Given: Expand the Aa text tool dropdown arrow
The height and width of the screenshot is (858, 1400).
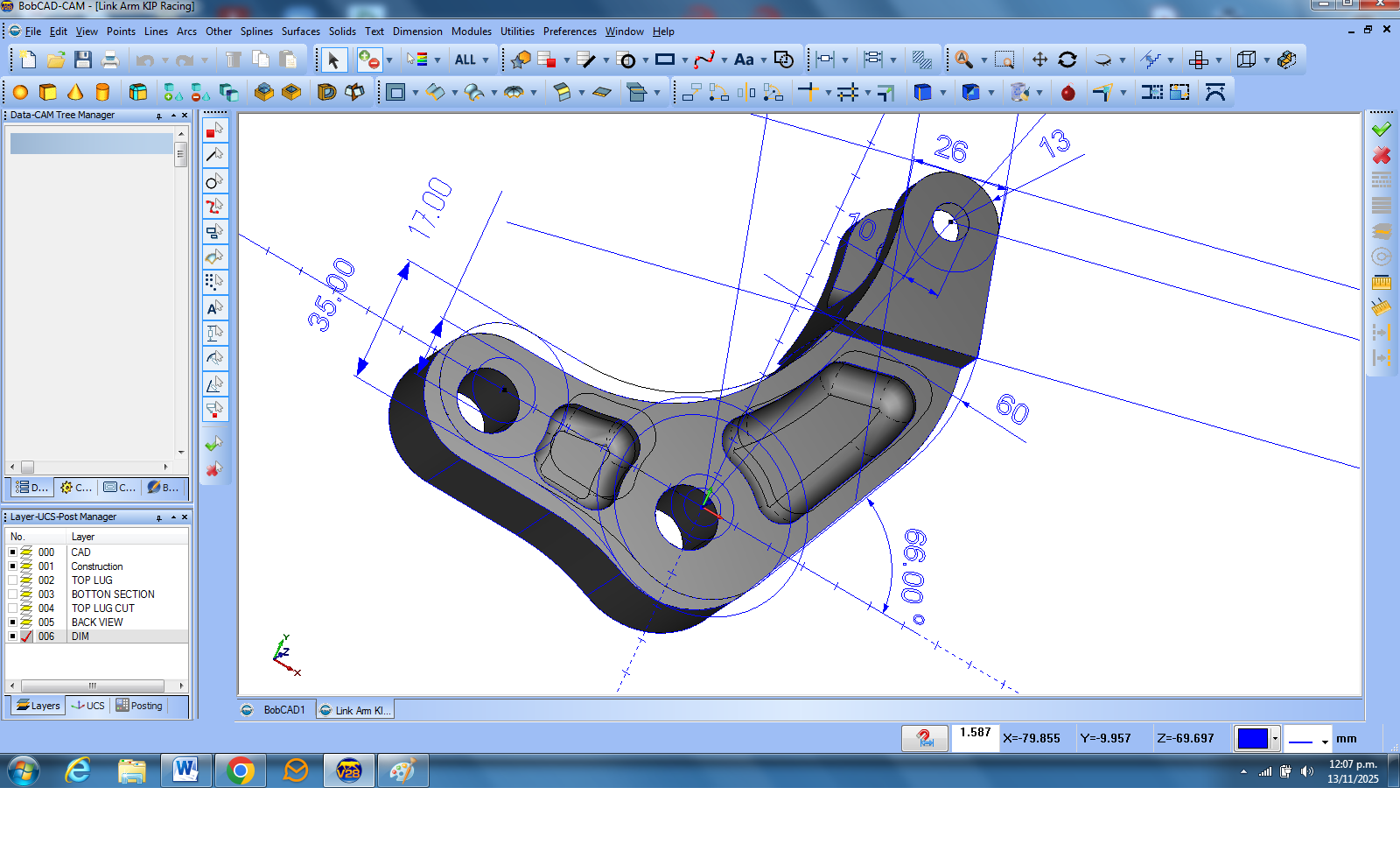Looking at the screenshot, I should pos(763,60).
